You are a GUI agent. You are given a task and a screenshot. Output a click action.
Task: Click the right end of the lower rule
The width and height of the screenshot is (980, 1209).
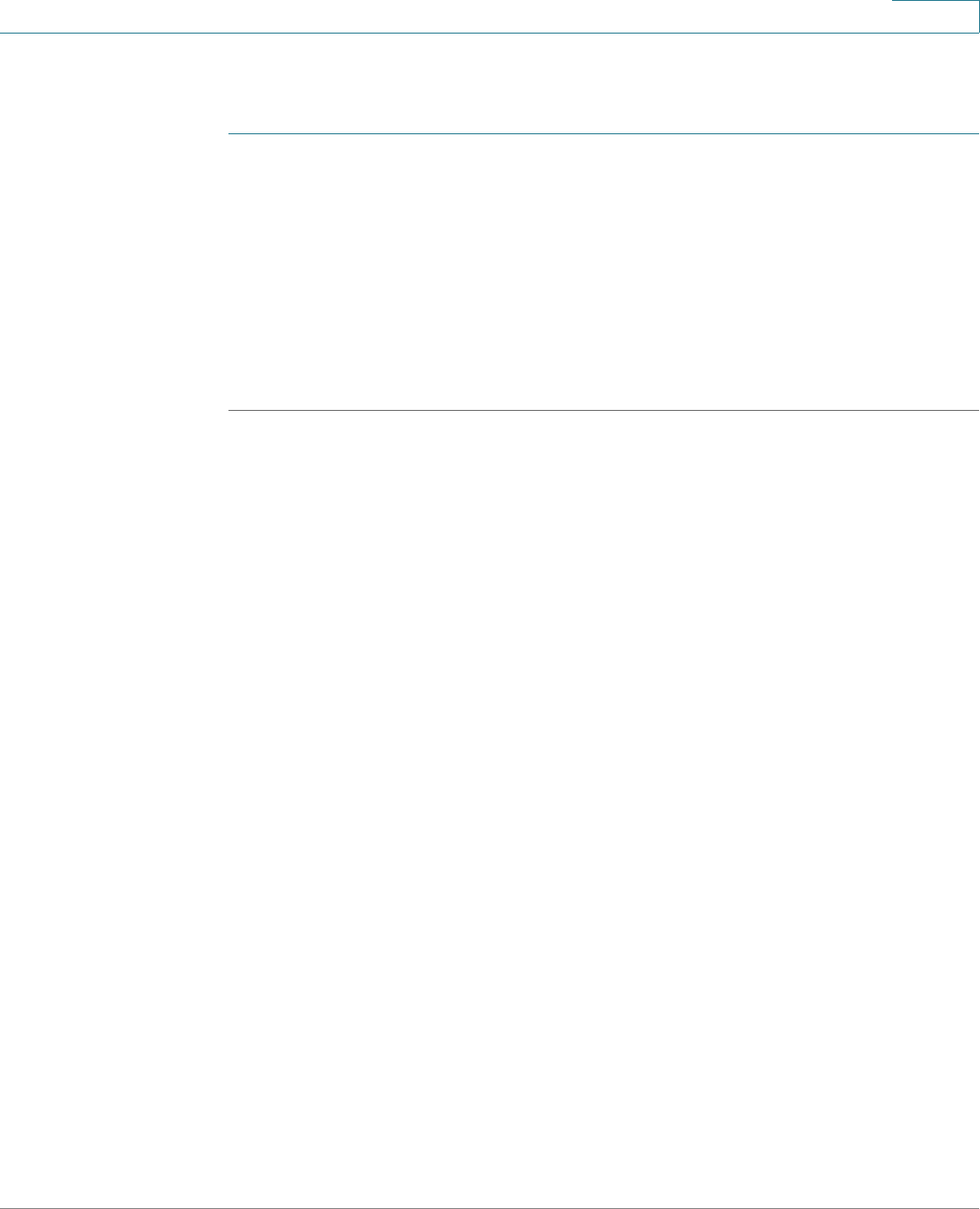(x=976, y=411)
